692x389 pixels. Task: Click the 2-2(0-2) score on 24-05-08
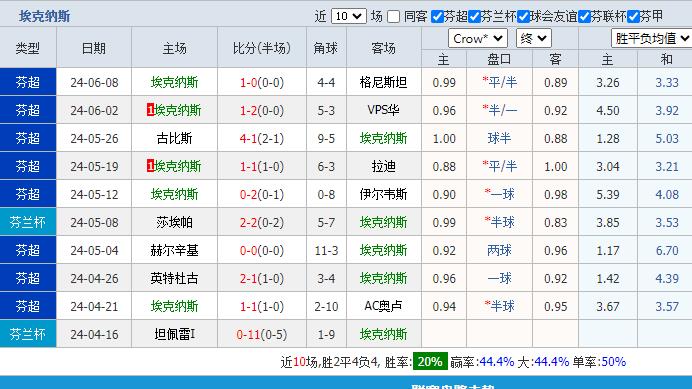[262, 223]
